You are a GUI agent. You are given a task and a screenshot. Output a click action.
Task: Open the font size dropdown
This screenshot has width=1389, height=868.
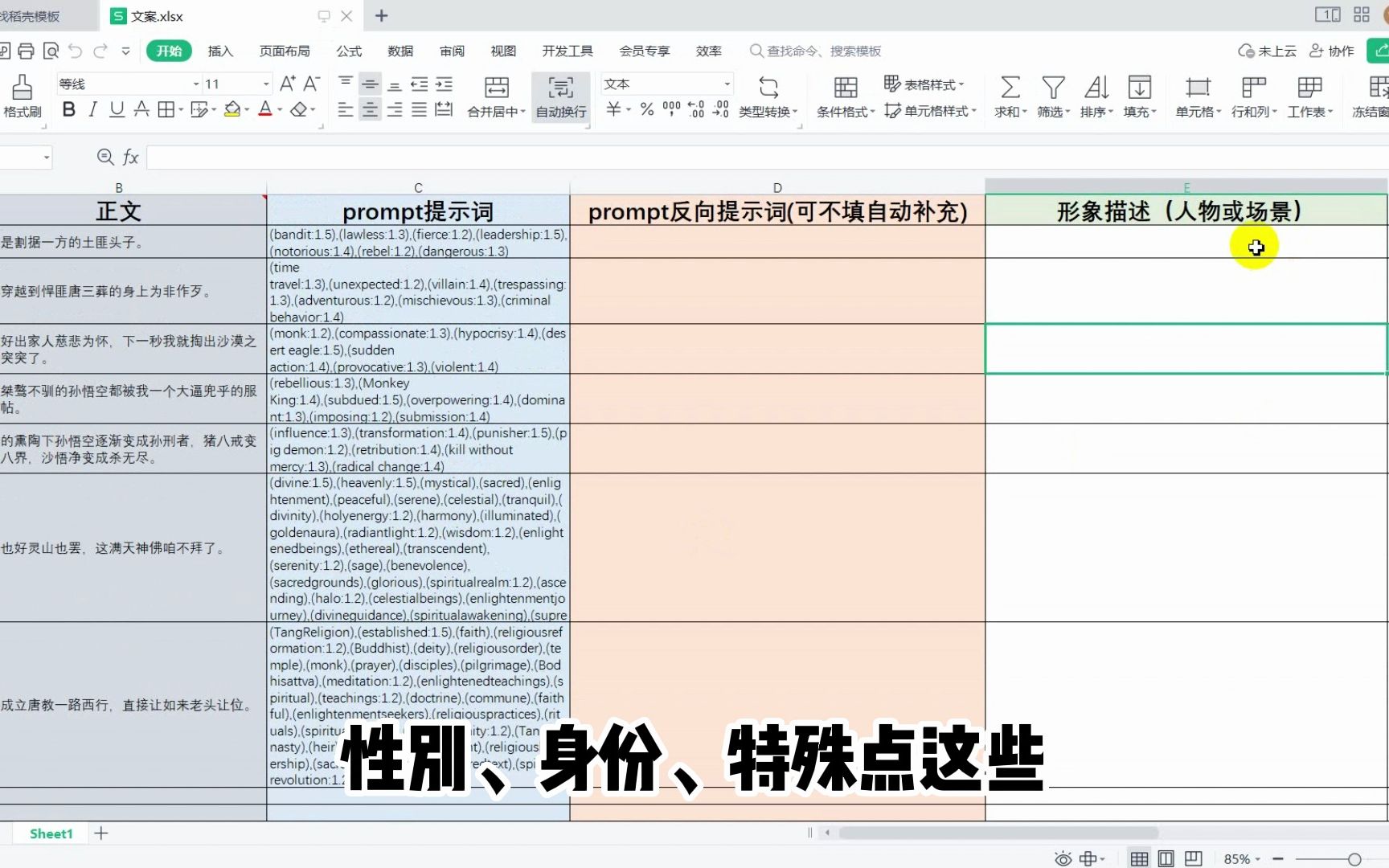266,84
